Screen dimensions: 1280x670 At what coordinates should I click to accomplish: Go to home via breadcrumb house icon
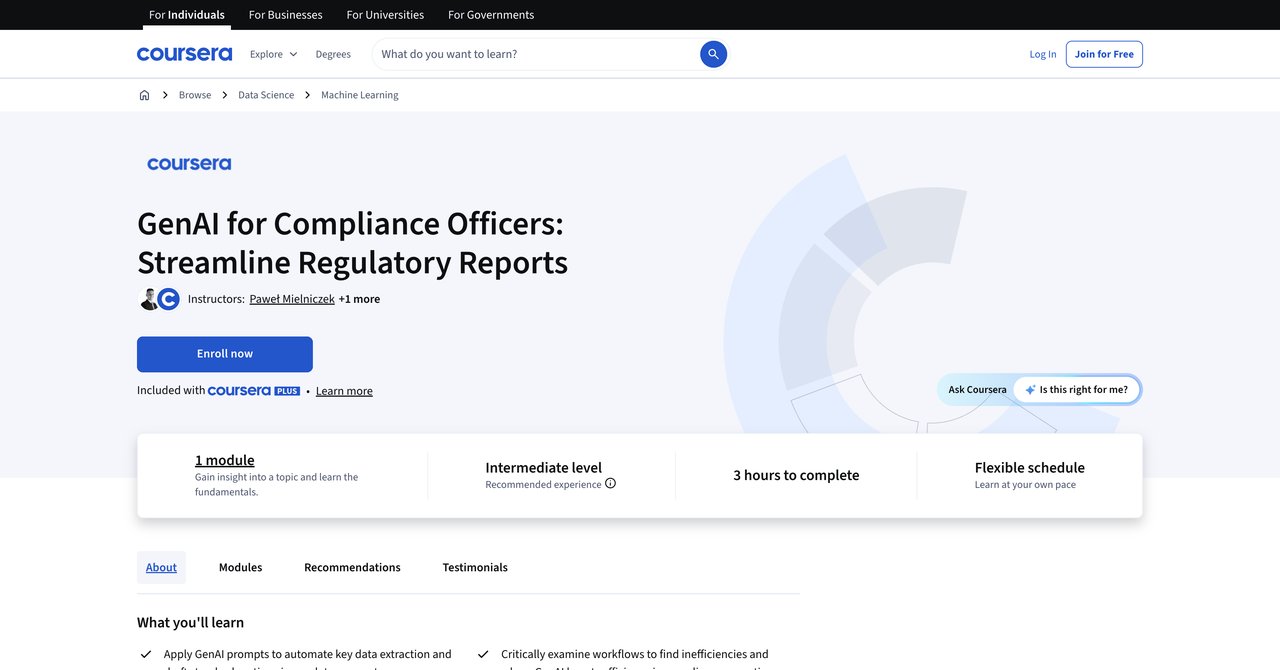click(x=144, y=95)
